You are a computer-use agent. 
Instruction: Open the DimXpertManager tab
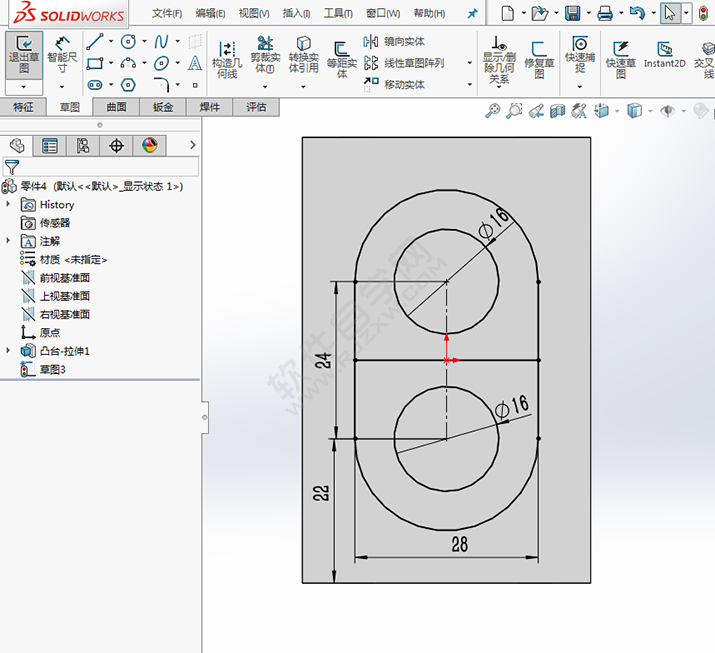point(116,146)
